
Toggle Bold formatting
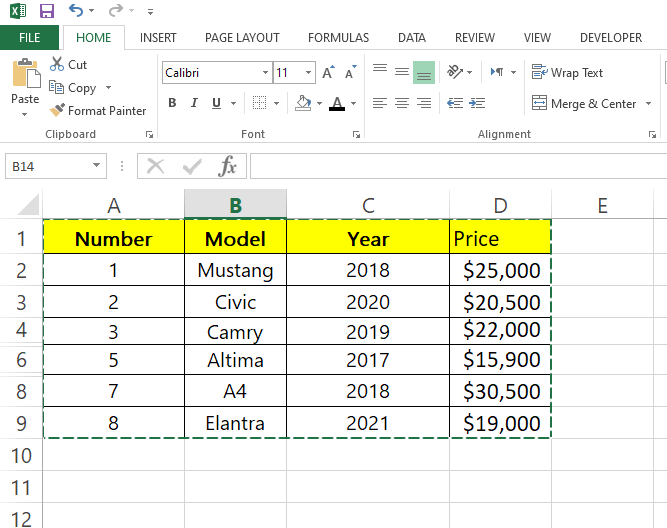(172, 103)
